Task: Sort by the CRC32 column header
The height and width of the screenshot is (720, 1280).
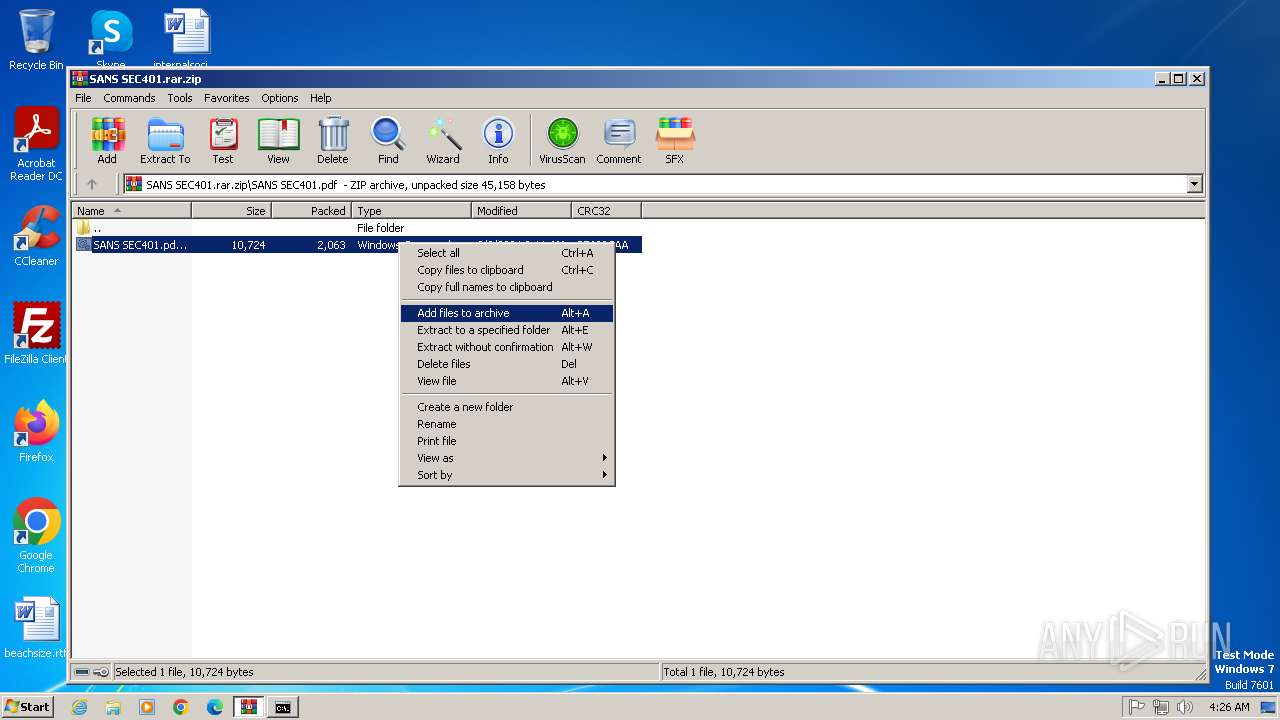Action: [x=606, y=210]
